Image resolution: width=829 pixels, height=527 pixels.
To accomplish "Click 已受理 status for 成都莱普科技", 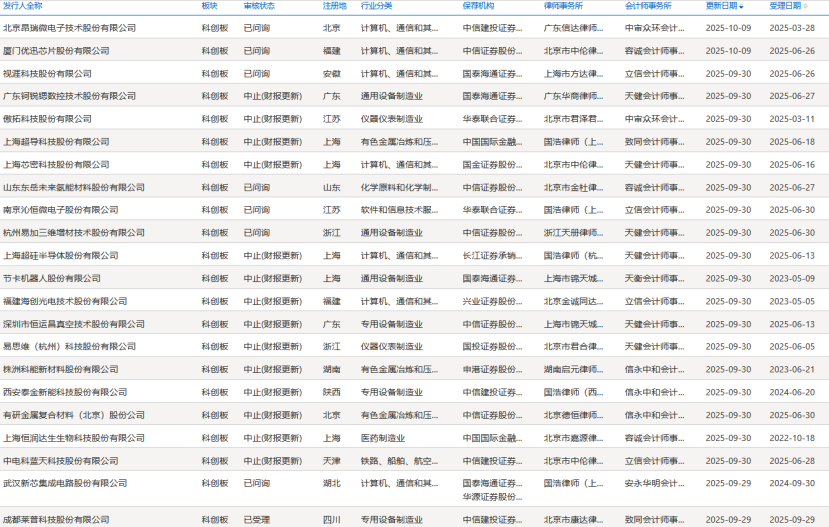I will tap(256, 519).
